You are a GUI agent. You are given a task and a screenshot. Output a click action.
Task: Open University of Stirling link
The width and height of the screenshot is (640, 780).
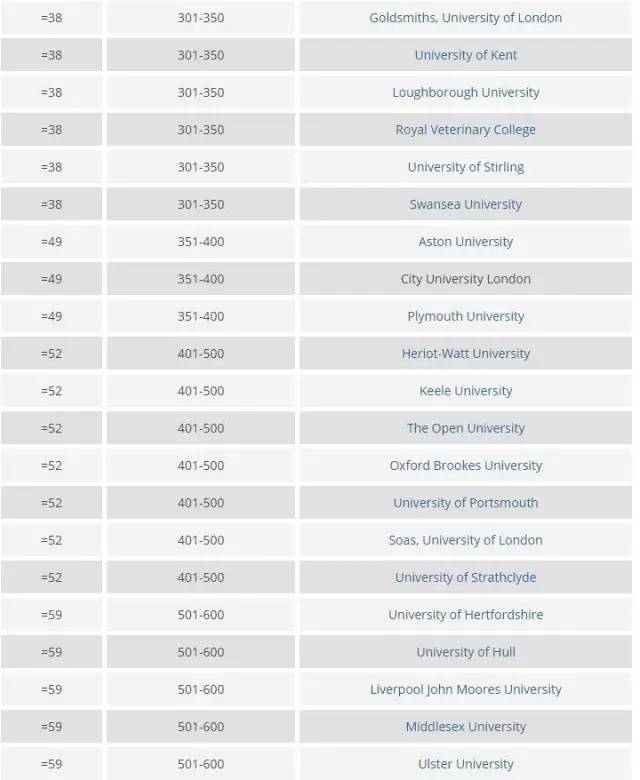point(465,167)
